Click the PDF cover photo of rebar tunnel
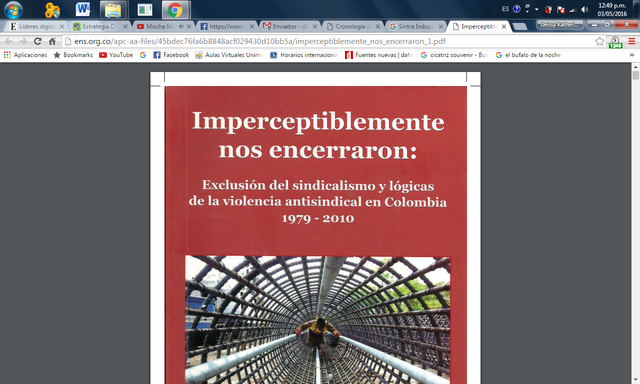640x384 pixels. (318, 320)
